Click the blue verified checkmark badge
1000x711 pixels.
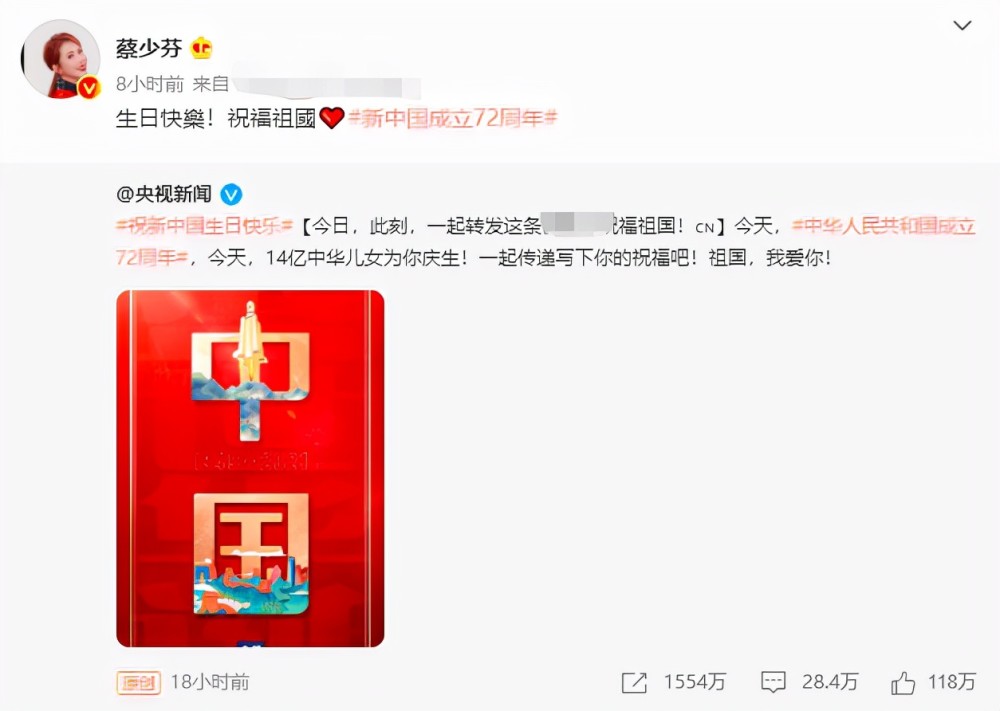coord(231,194)
